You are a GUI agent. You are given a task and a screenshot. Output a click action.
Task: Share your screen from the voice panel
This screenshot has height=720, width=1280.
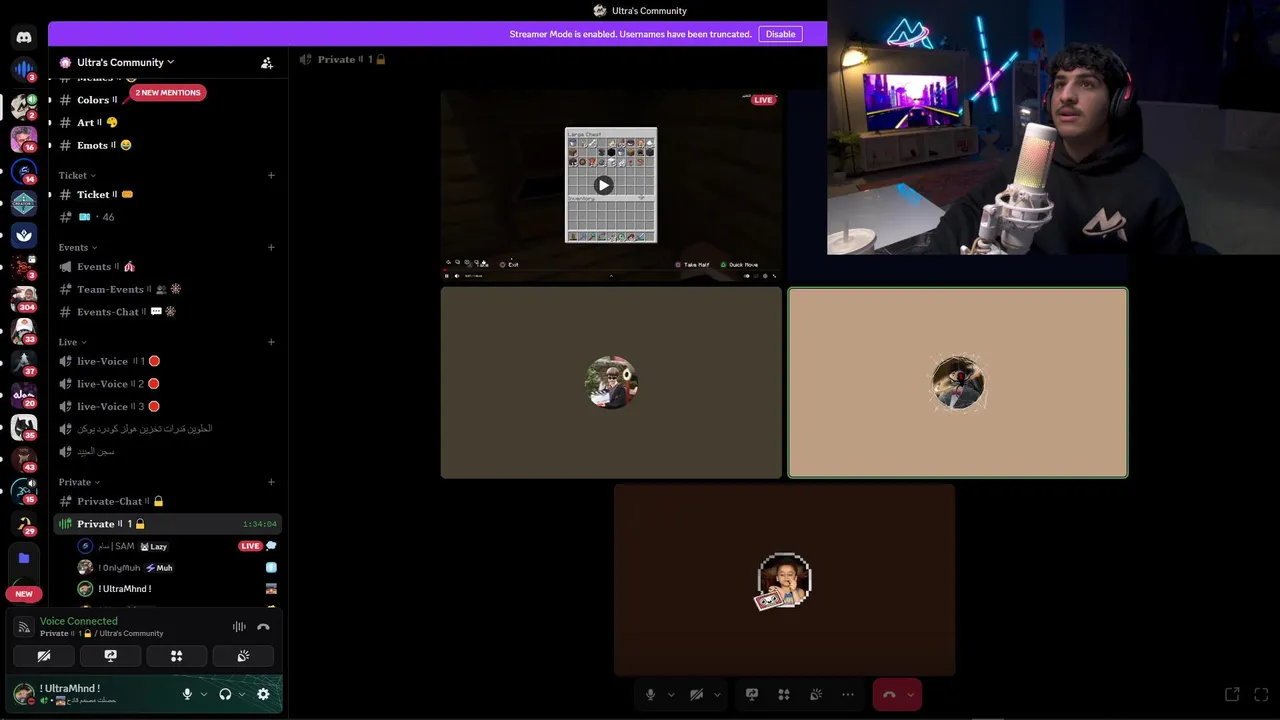[110, 656]
